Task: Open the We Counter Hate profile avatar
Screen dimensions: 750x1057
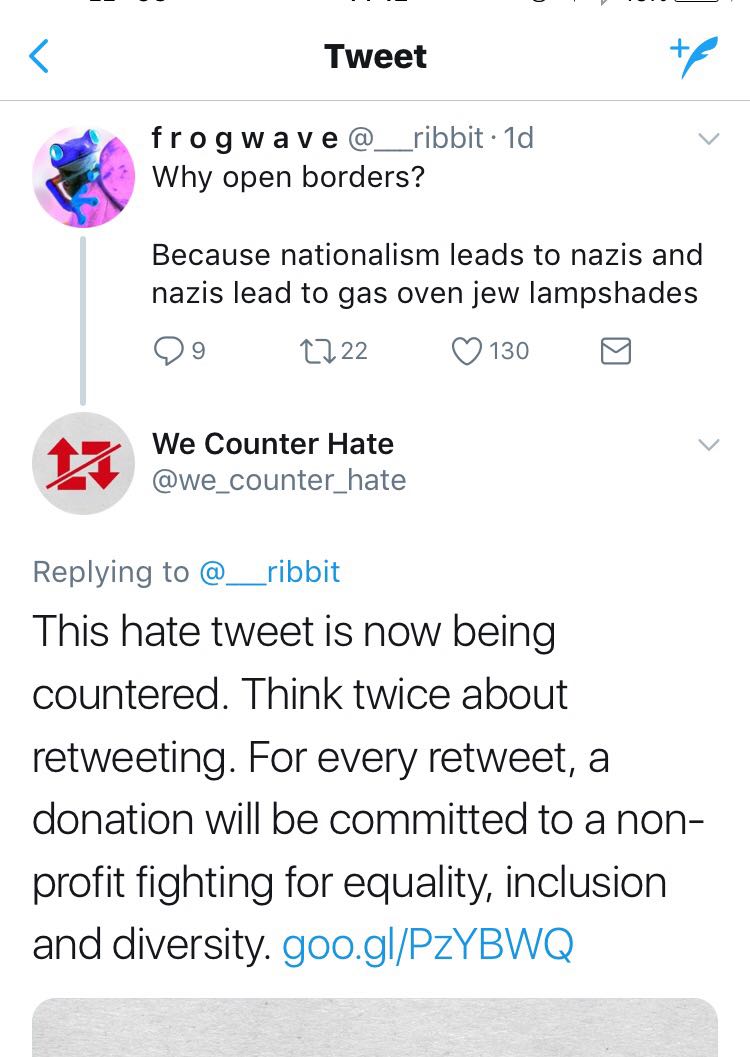Action: point(84,463)
